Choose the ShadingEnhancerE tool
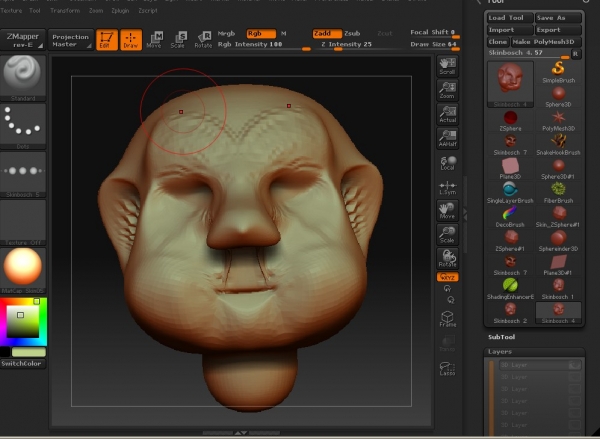The image size is (600, 439). tap(510, 289)
